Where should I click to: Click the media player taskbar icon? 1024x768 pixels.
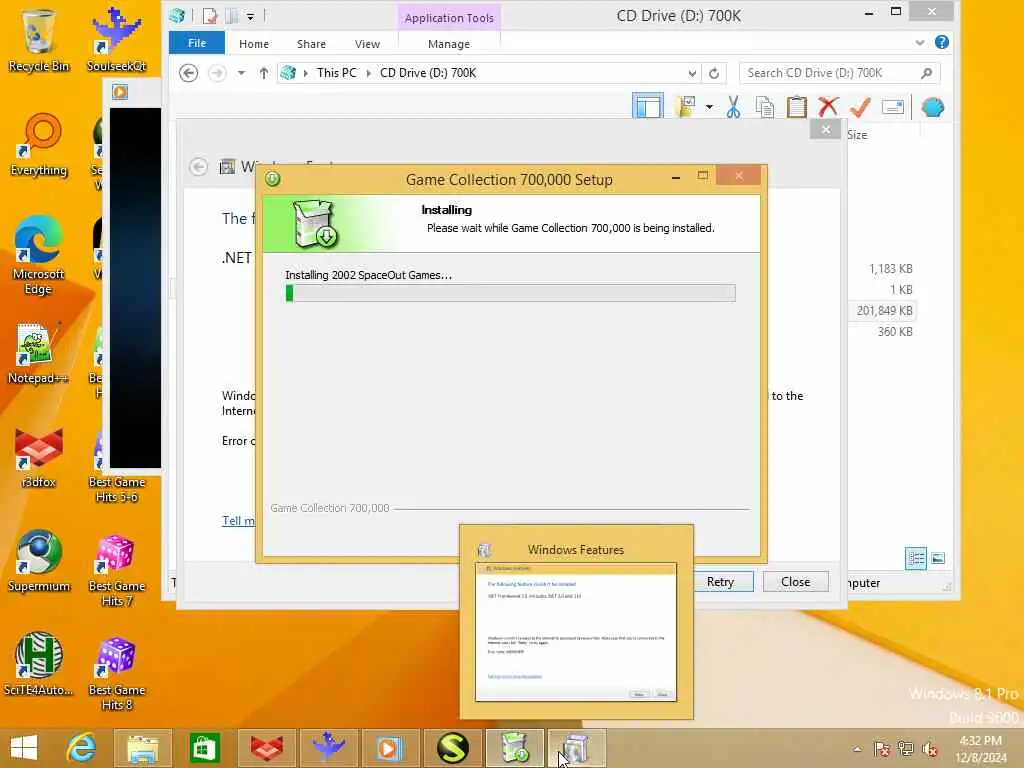click(389, 748)
